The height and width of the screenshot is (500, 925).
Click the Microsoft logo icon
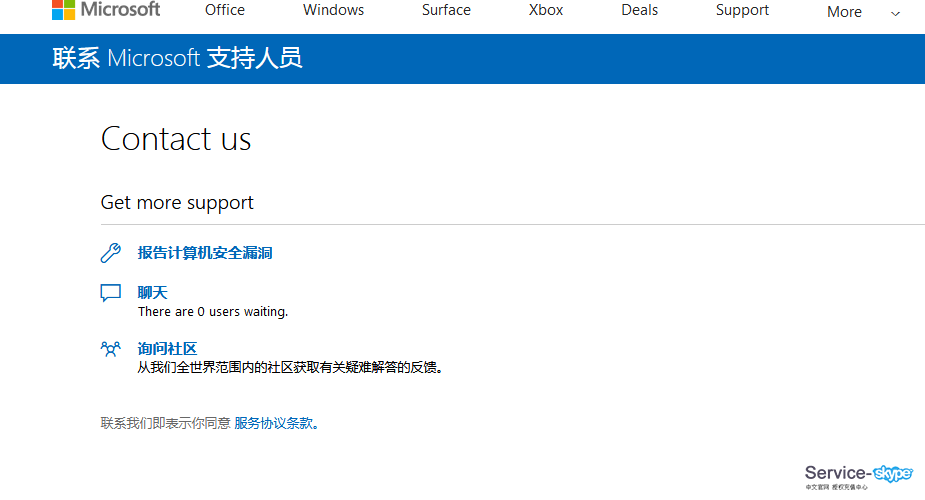[63, 9]
